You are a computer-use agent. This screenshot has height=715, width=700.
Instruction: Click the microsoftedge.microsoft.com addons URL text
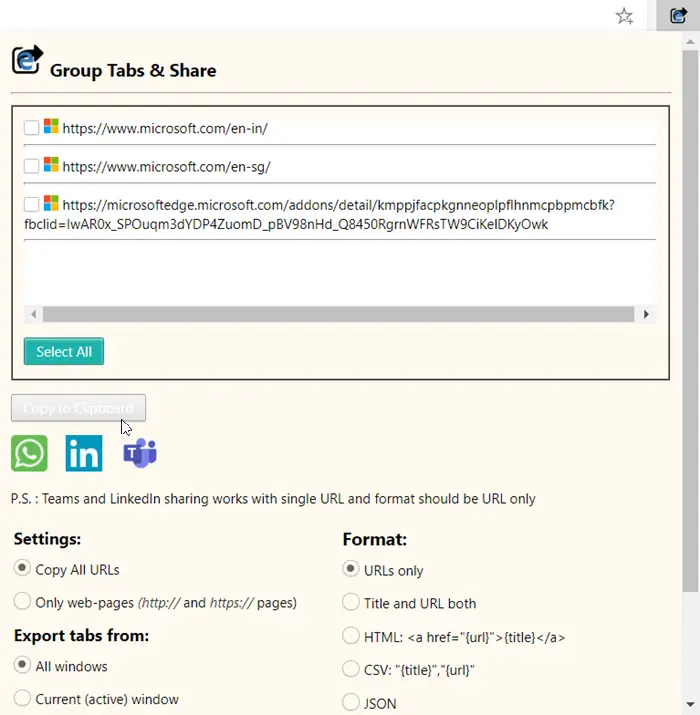point(319,215)
